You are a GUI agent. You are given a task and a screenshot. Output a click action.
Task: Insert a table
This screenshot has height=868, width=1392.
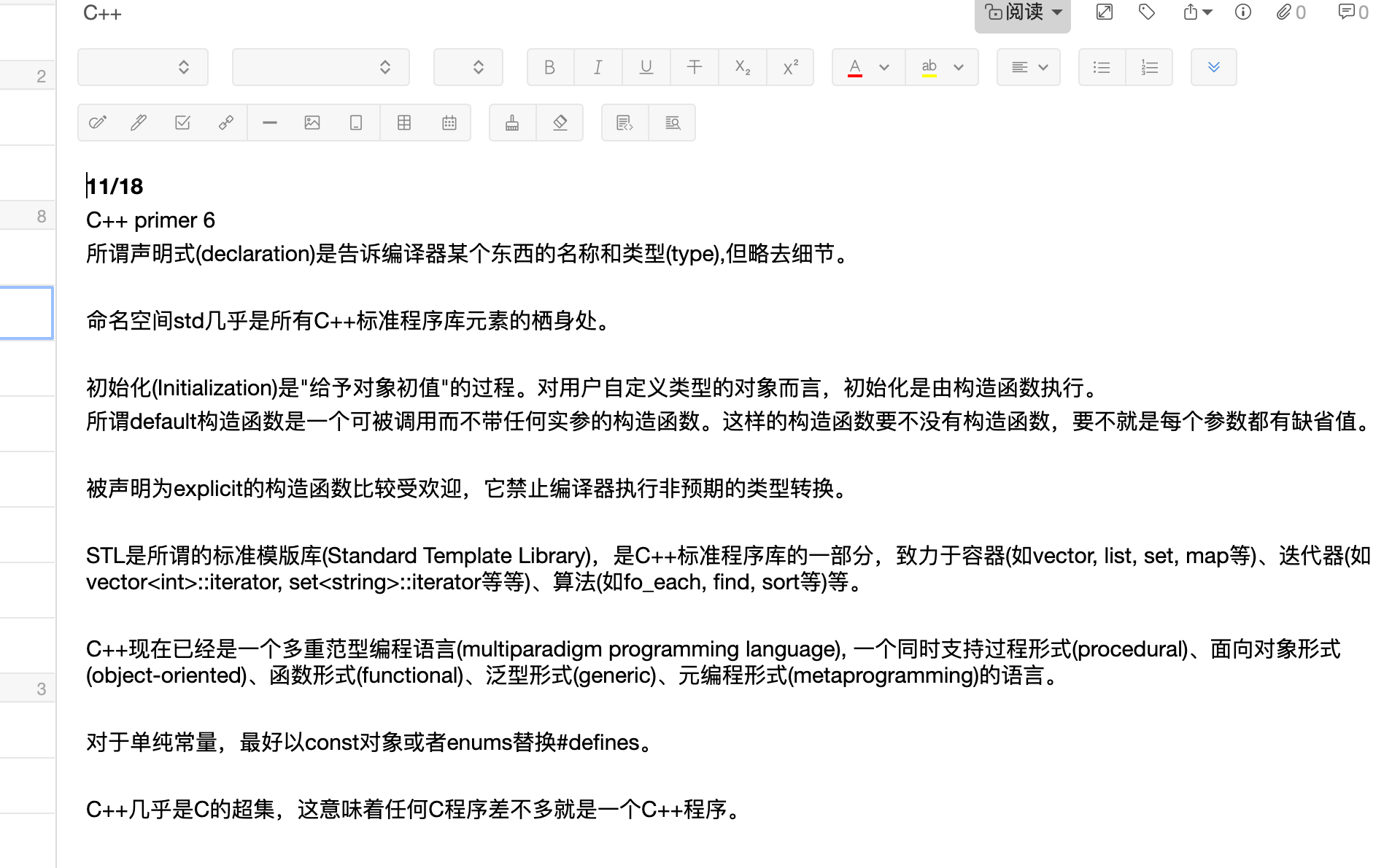click(x=405, y=123)
